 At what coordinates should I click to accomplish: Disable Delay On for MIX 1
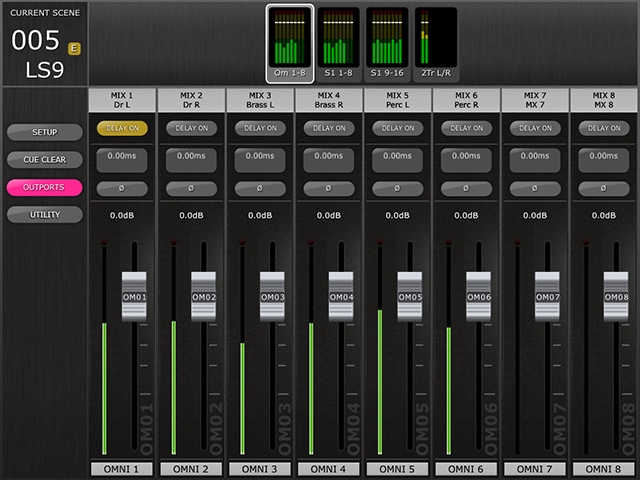point(122,128)
